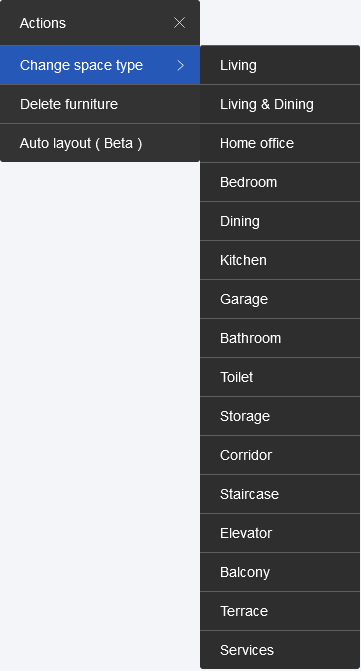Close the Actions panel with the X icon
This screenshot has width=361, height=671.
179,23
